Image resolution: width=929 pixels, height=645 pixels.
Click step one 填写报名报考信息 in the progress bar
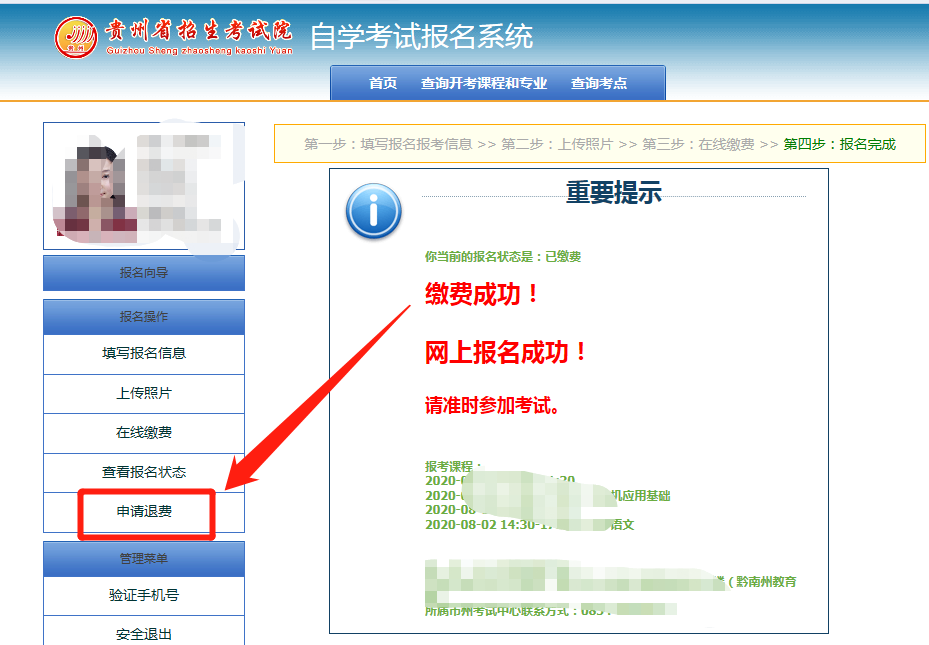(388, 144)
